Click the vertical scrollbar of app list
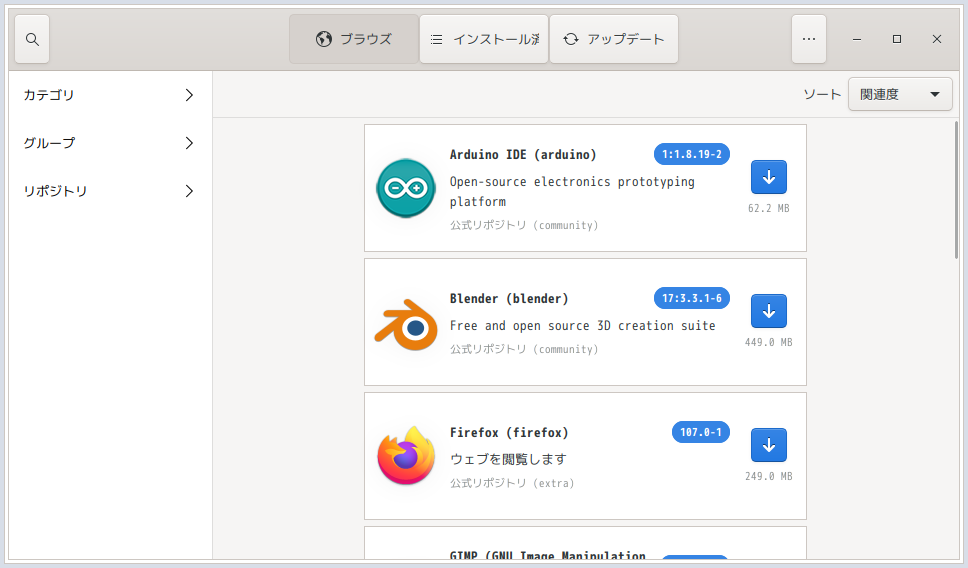Screen dimensions: 968x568 [956, 190]
